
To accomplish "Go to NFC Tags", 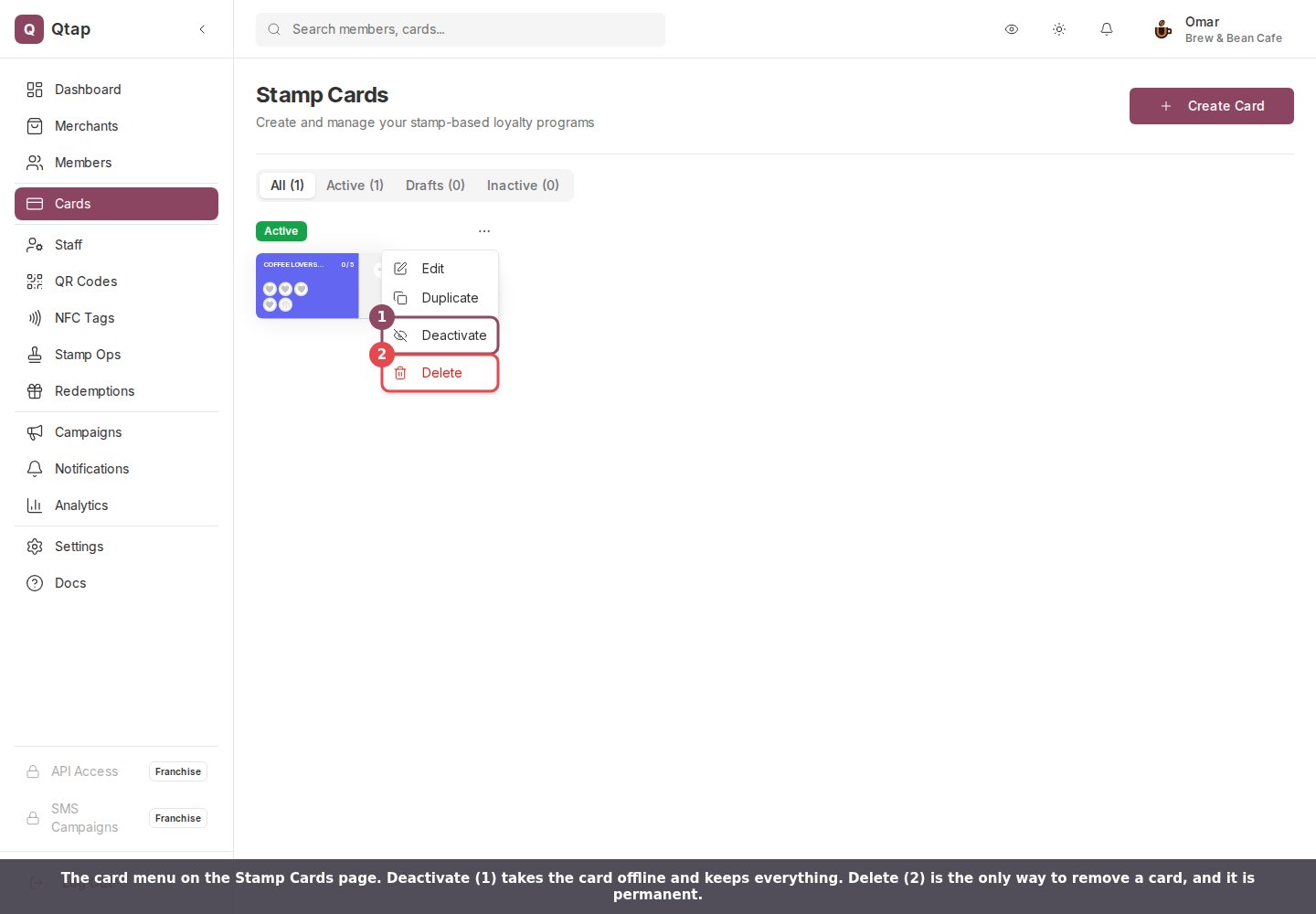I will (116, 318).
